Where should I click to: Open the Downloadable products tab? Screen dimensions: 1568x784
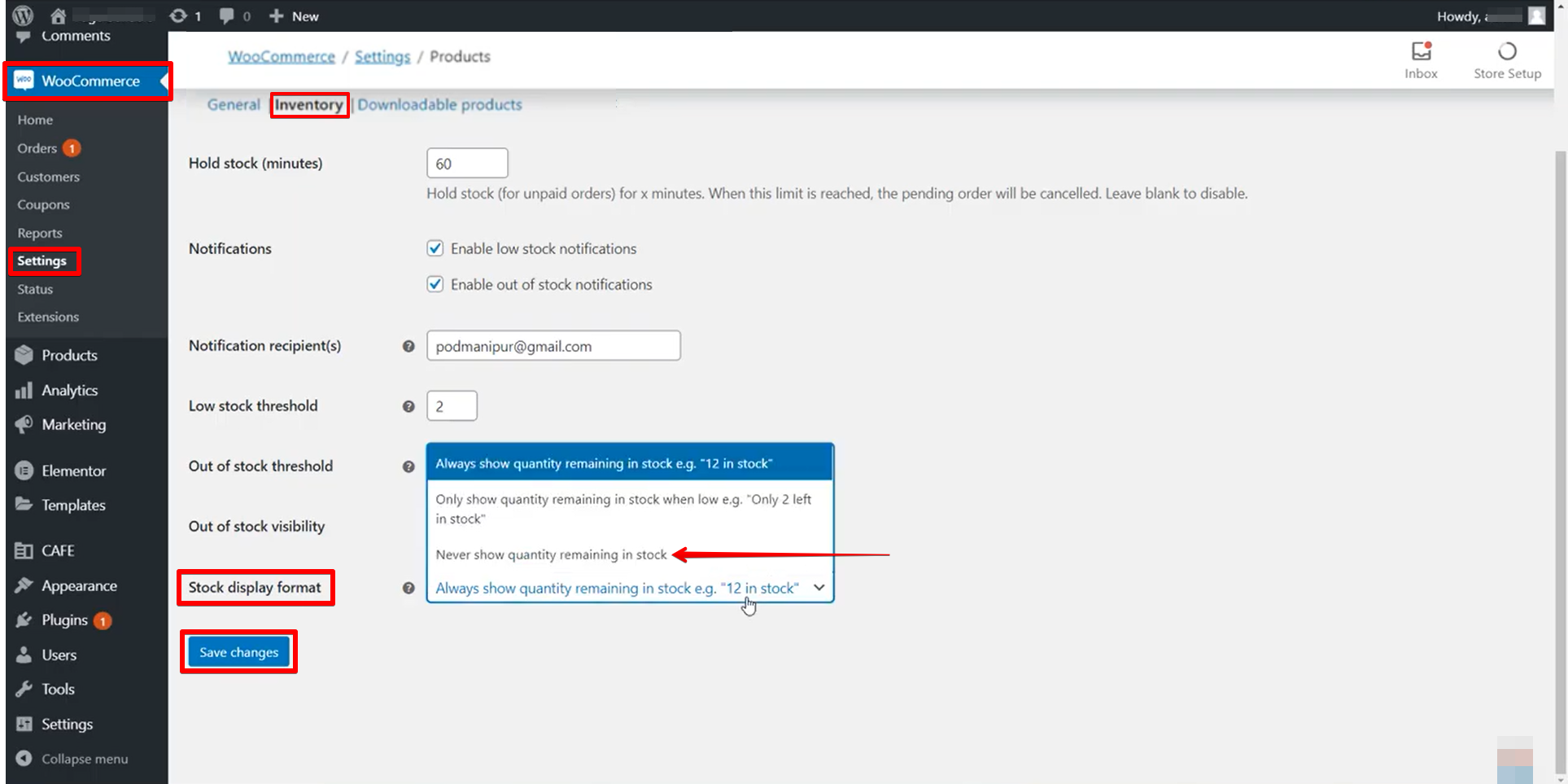coord(439,104)
